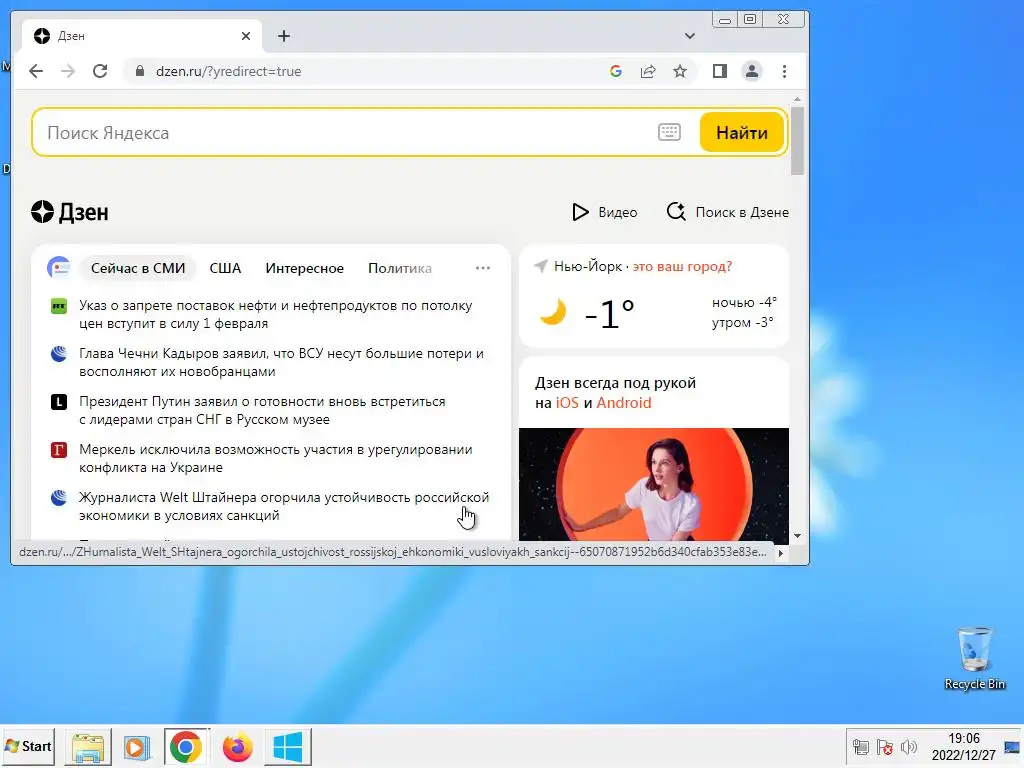
Task: Expand more news categories with ellipsis
Action: click(x=483, y=268)
